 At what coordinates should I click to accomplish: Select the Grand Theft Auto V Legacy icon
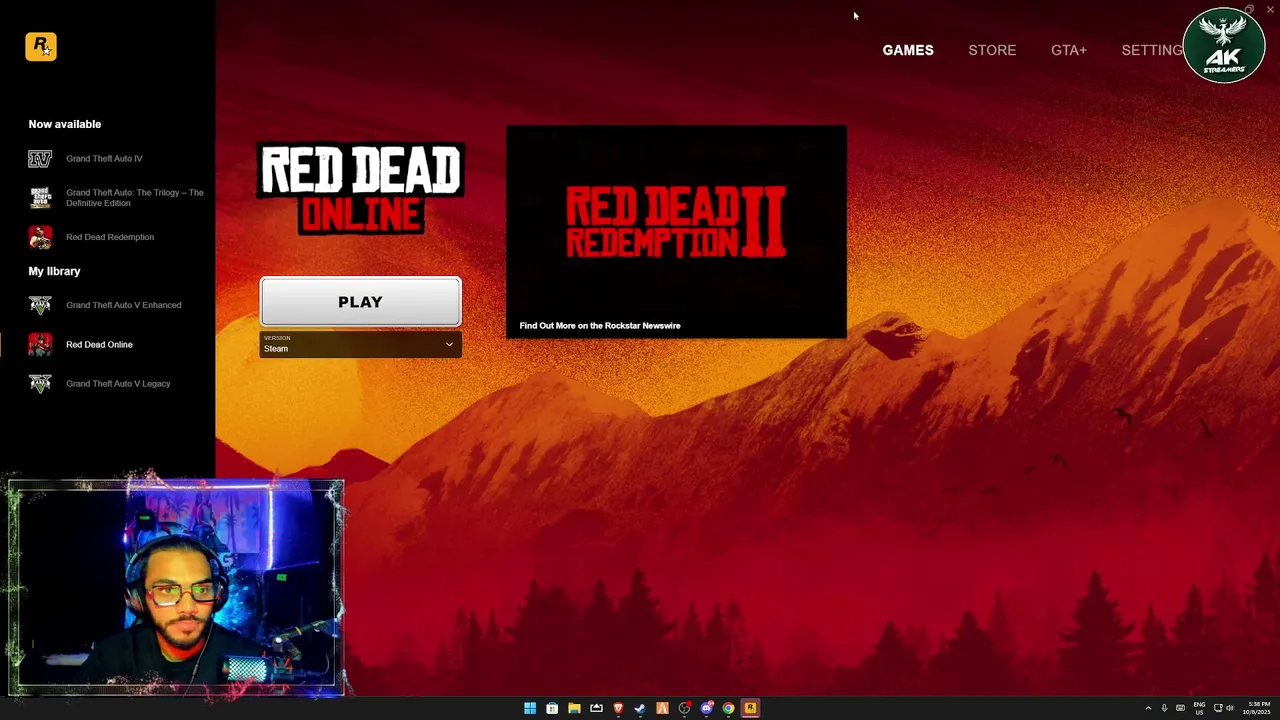tap(40, 383)
